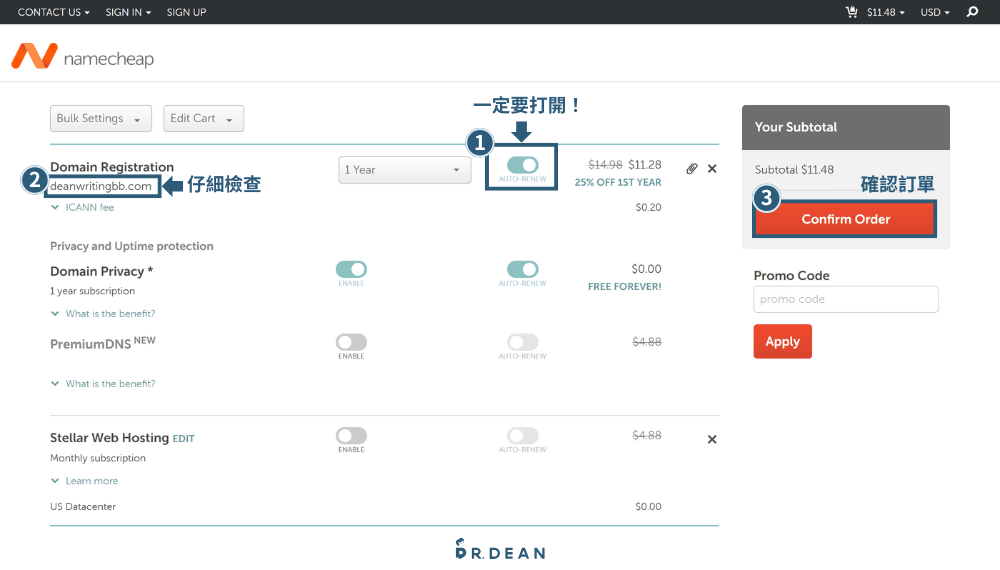1000x570 pixels.
Task: Enable the Stellar Web Hosting switch
Action: pos(351,435)
